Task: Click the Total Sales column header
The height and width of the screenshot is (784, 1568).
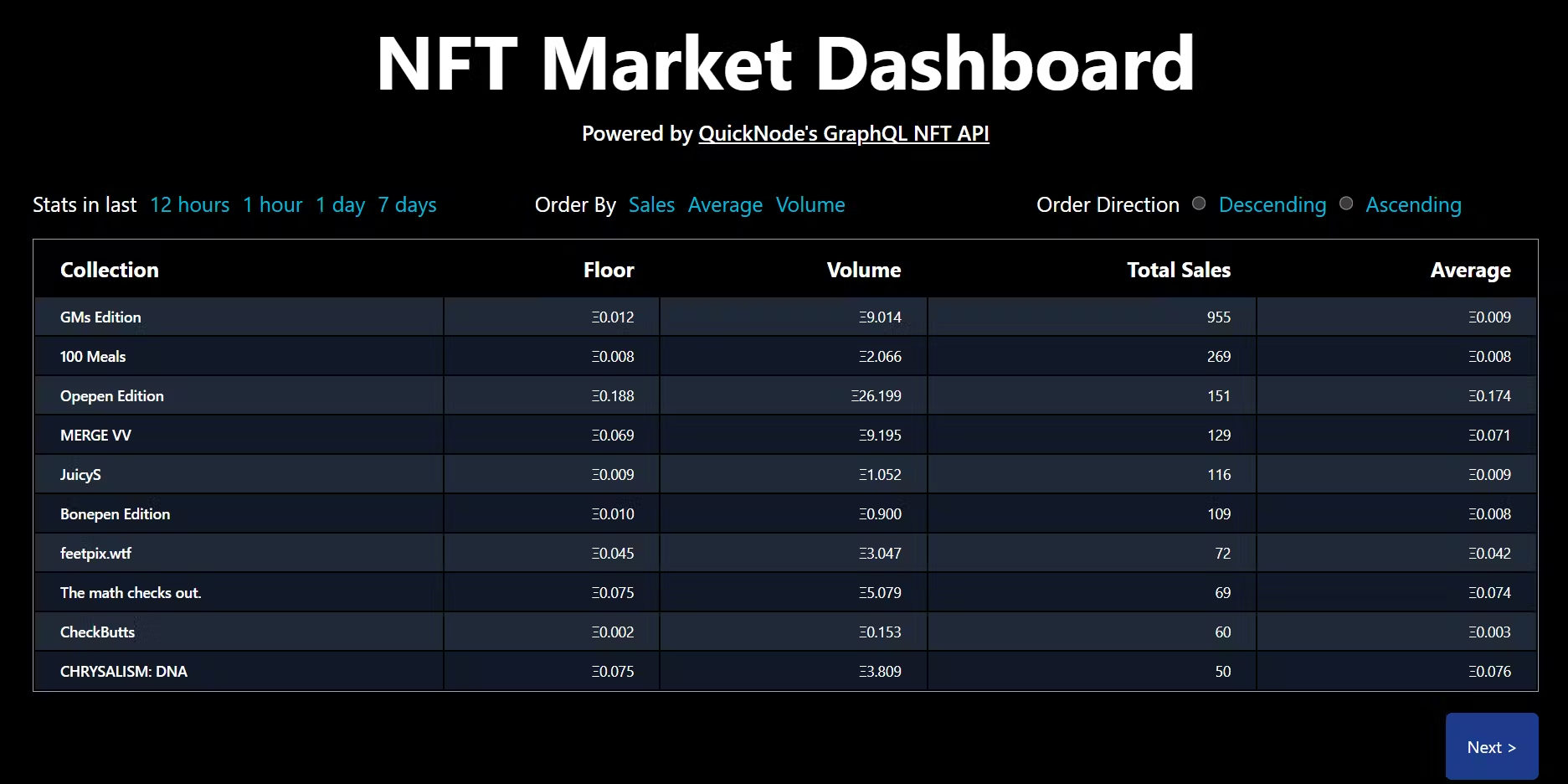Action: [x=1178, y=271]
